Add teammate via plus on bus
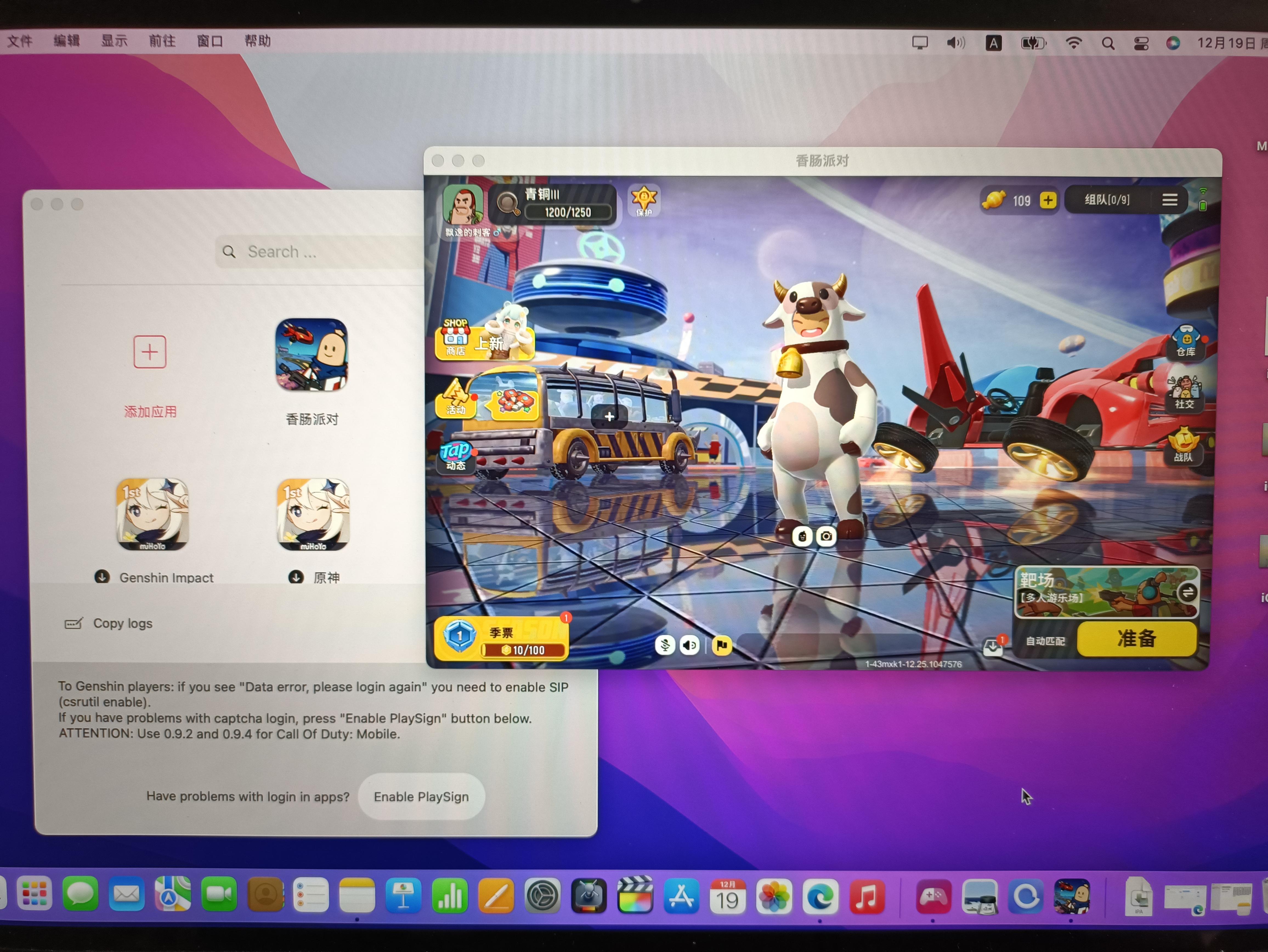This screenshot has width=1268, height=952. (x=609, y=416)
